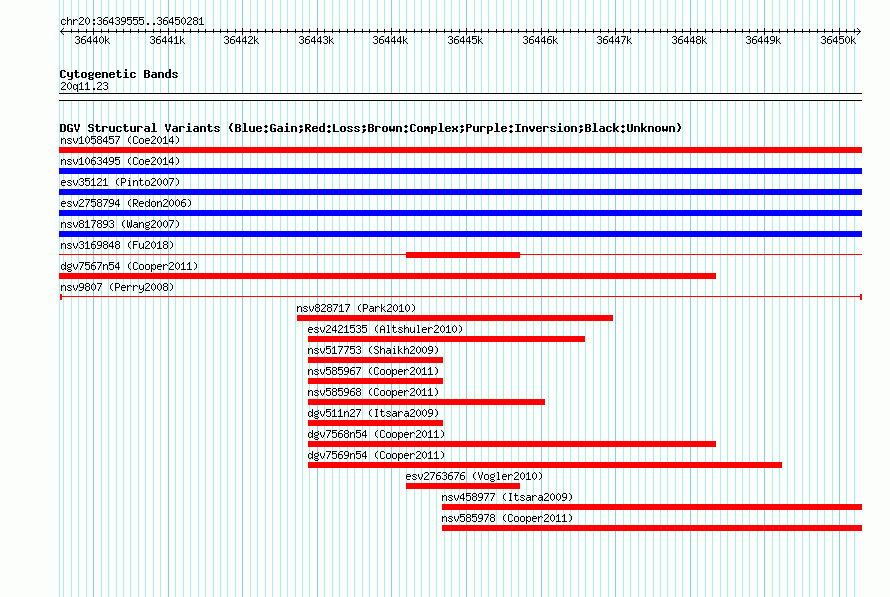Open the nsv585968 (Cooper2011) label
The width and height of the screenshot is (890, 597).
click(373, 392)
